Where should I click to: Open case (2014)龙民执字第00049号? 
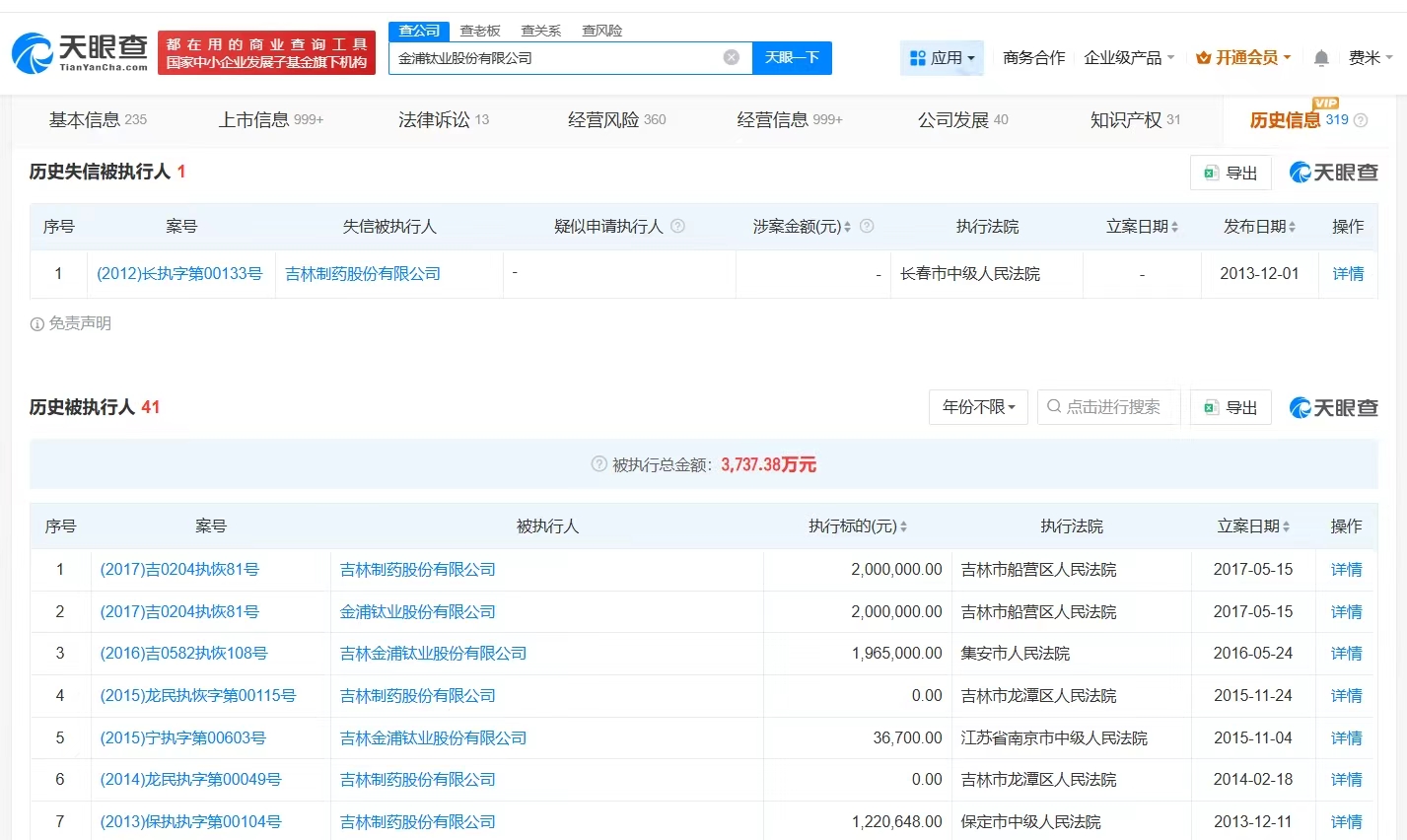pyautogui.click(x=190, y=780)
